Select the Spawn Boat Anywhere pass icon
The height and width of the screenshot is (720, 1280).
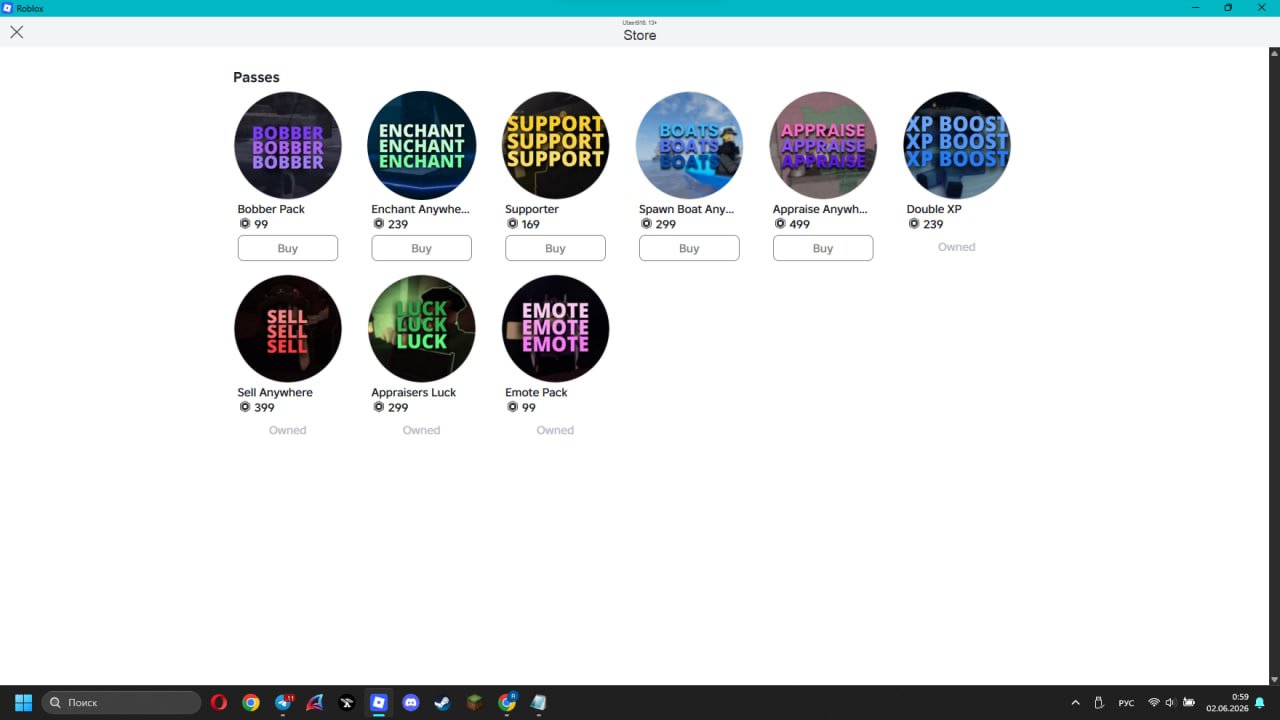point(689,145)
